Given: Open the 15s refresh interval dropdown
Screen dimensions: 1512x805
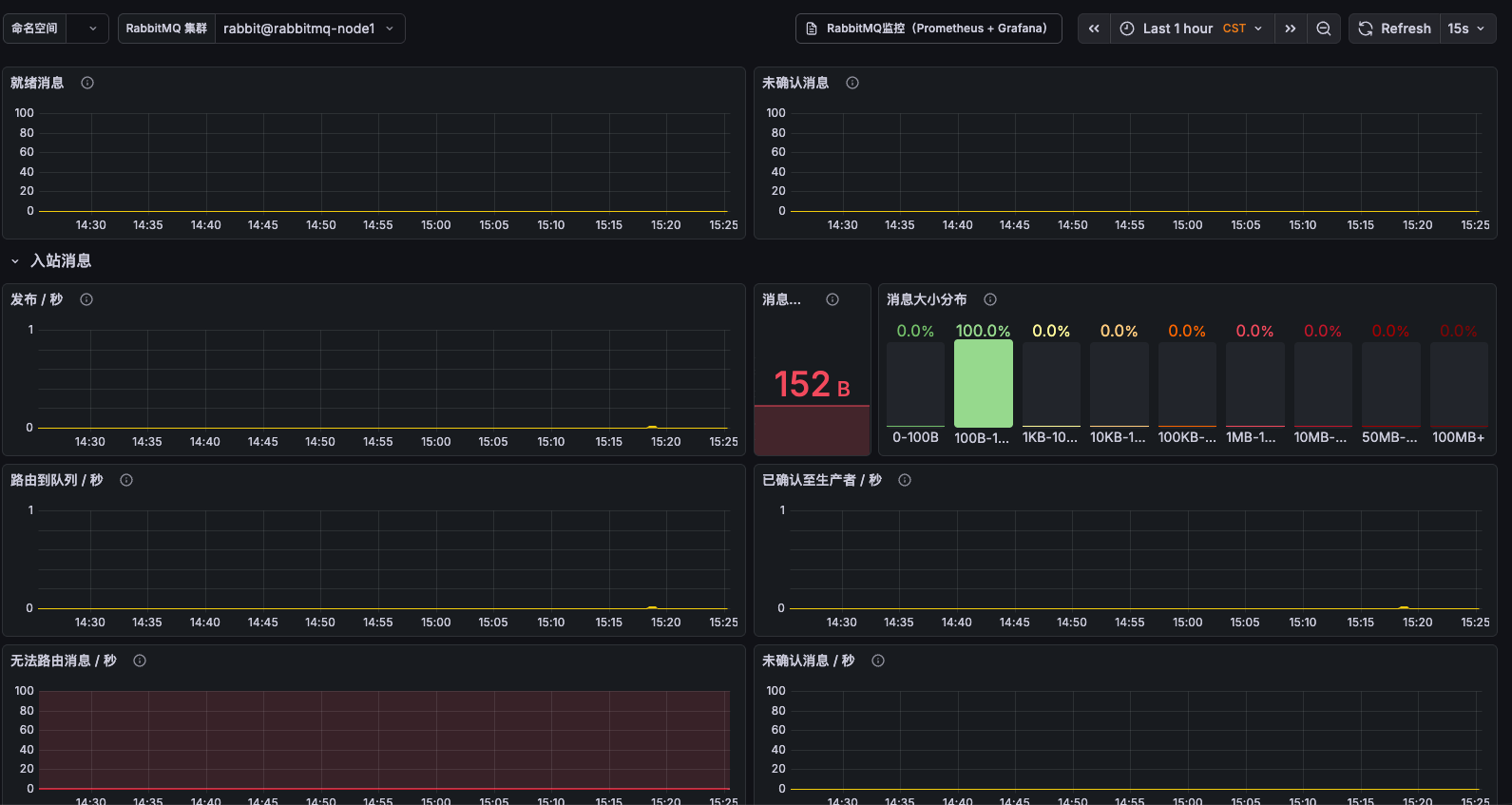Looking at the screenshot, I should [1467, 29].
